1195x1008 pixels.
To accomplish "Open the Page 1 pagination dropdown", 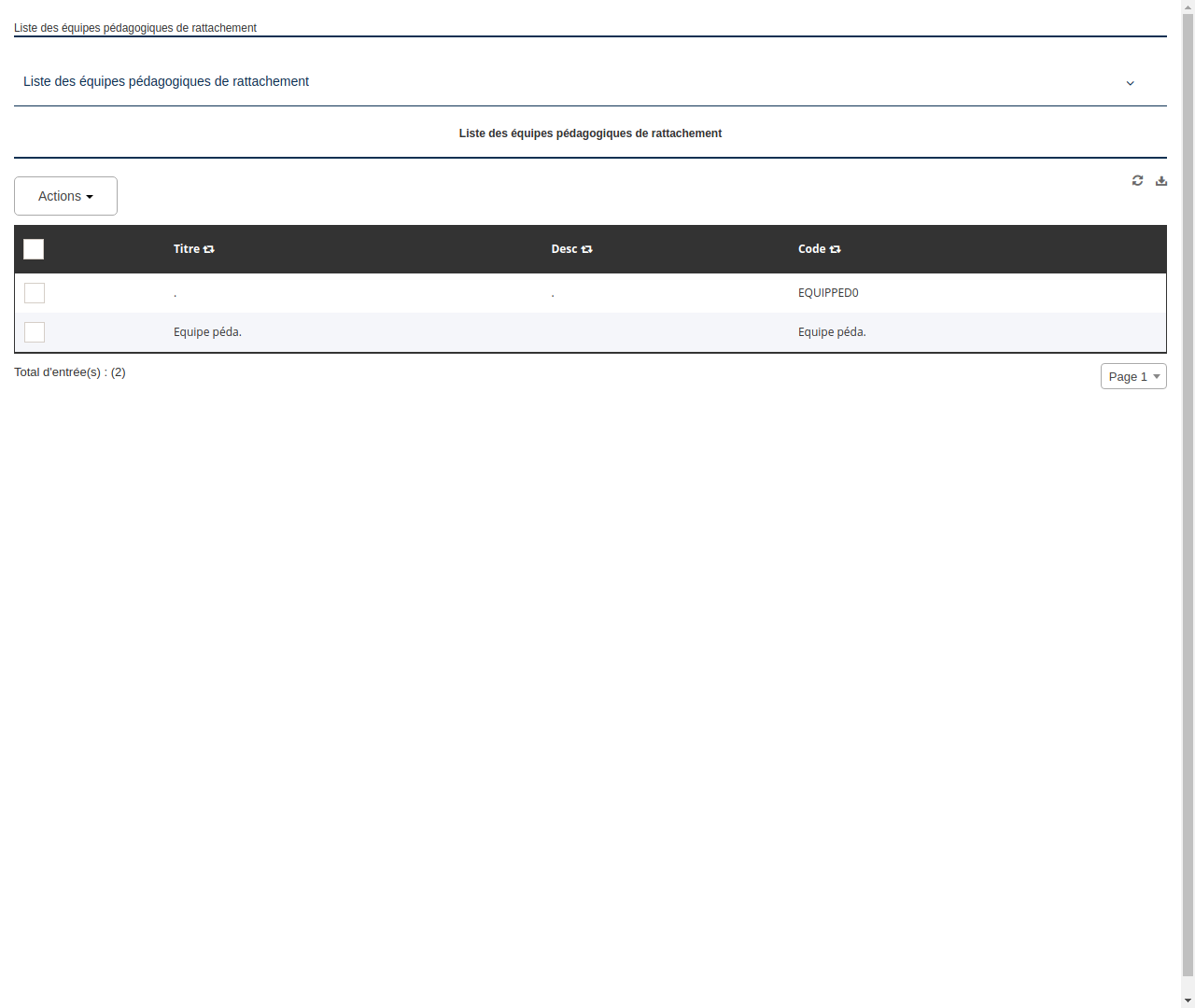I will click(1133, 376).
